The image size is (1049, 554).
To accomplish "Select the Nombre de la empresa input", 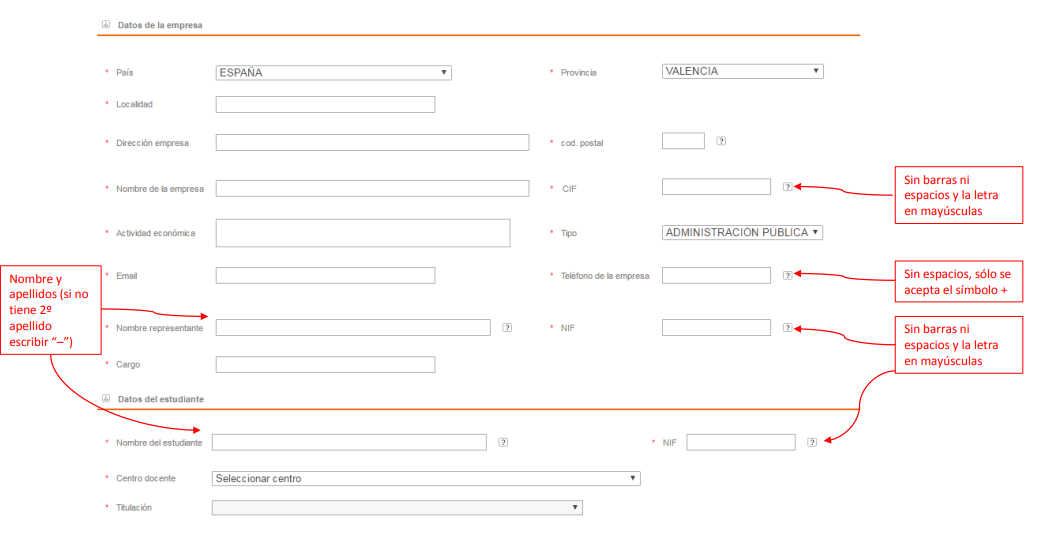I will click(372, 188).
